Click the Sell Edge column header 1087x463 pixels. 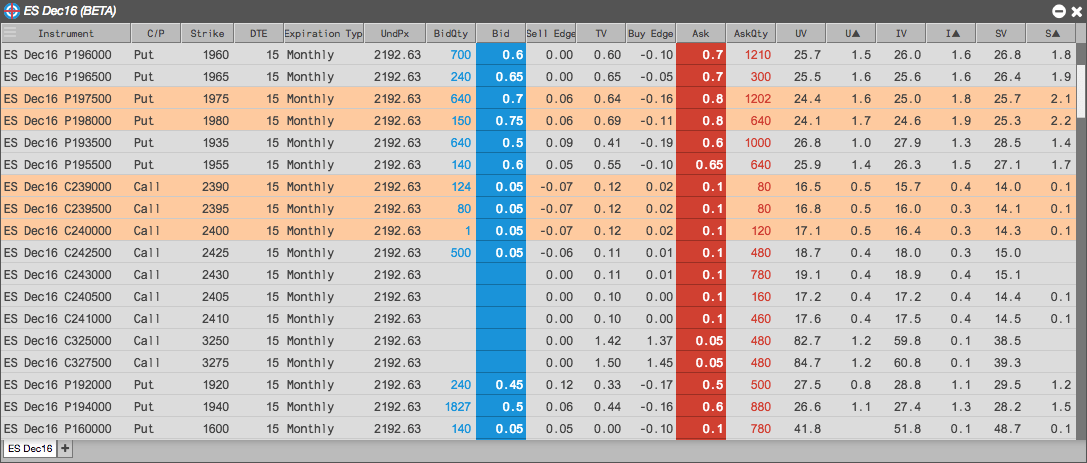coord(551,33)
